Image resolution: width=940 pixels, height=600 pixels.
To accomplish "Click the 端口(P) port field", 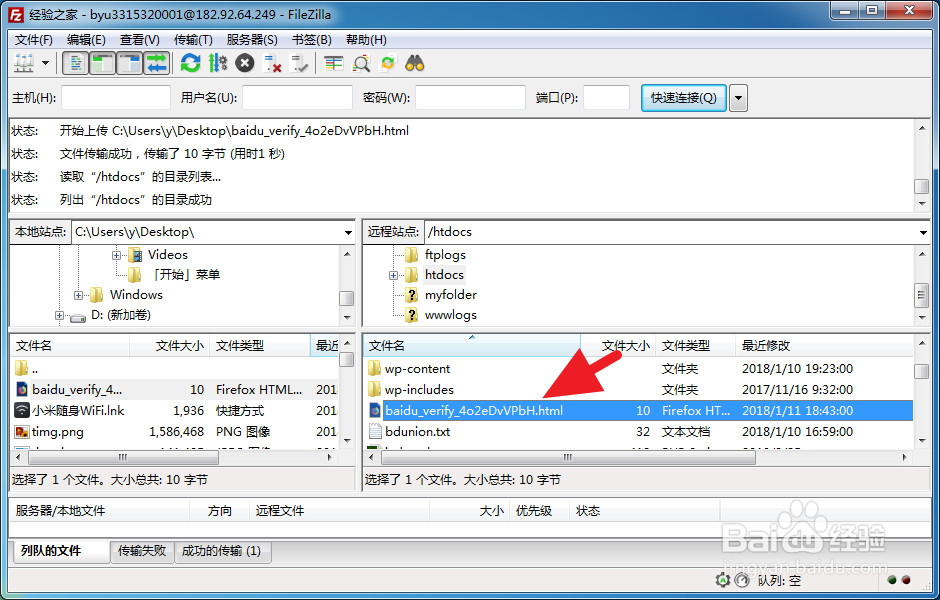I will tap(607, 98).
